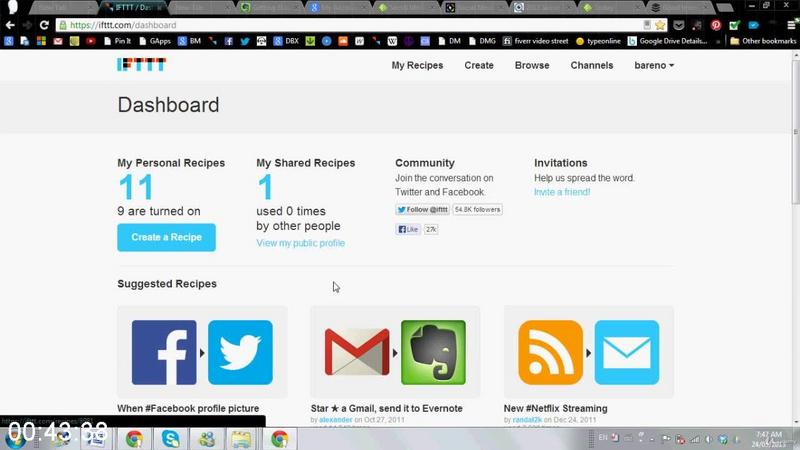Open typeonline bookmark
Image resolution: width=800 pixels, height=450 pixels.
pyautogui.click(x=598, y=41)
